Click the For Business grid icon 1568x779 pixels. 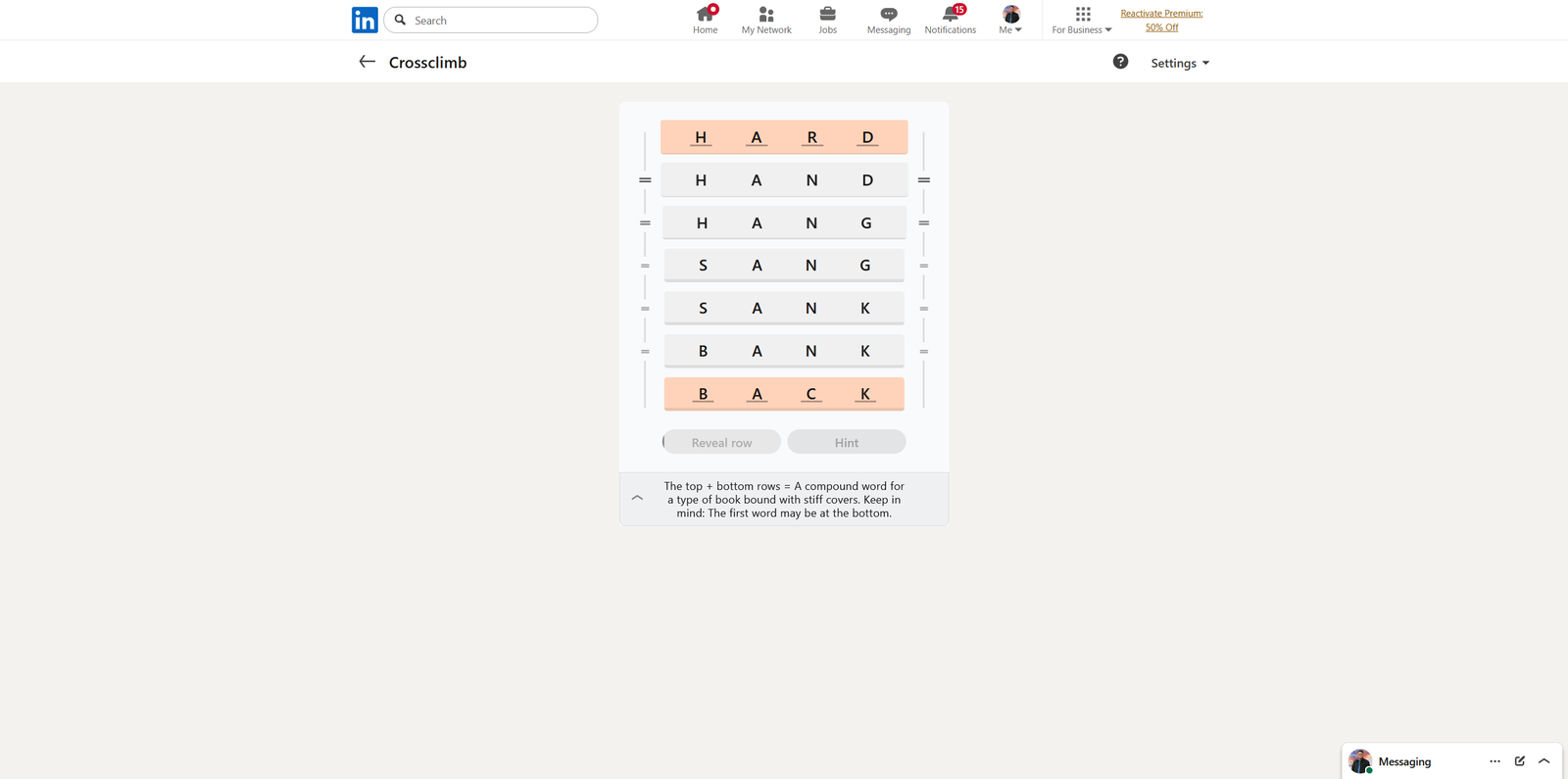(1083, 14)
